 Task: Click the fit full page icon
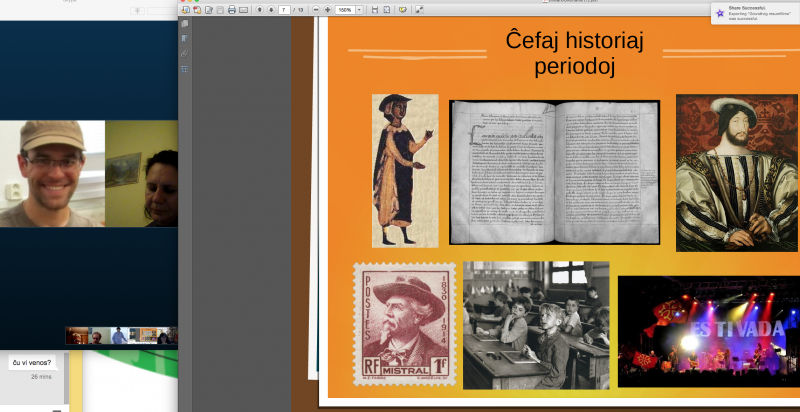(x=387, y=9)
